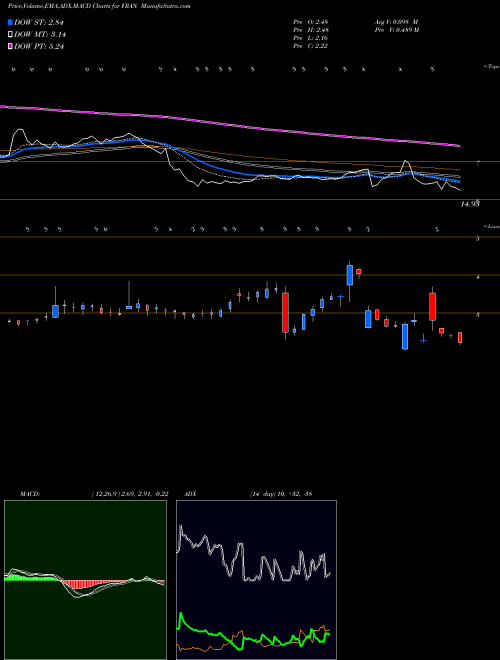Click the 4 price axis label
The height and width of the screenshot is (660, 500).
tap(478, 277)
